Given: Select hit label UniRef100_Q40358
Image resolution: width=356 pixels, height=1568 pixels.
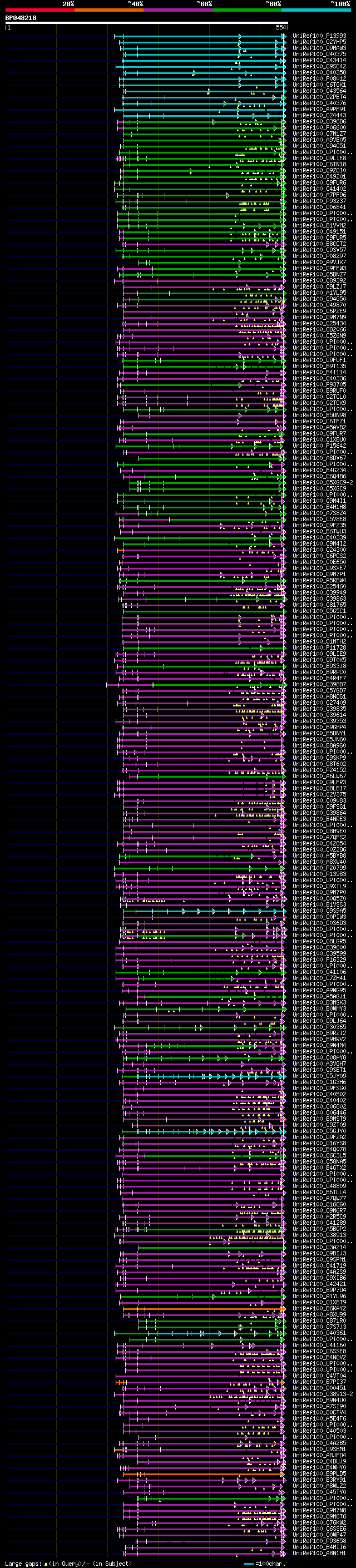Looking at the screenshot, I should (x=319, y=72).
